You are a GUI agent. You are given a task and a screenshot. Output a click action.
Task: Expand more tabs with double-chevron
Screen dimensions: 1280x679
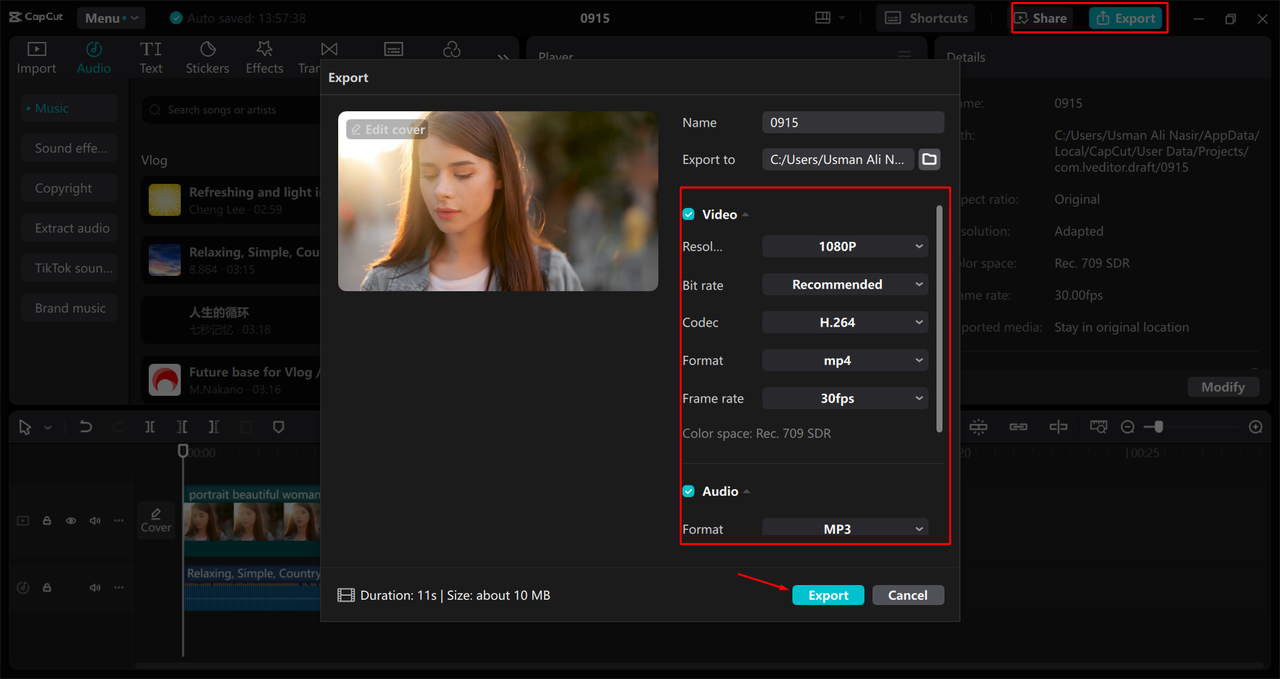tap(503, 58)
